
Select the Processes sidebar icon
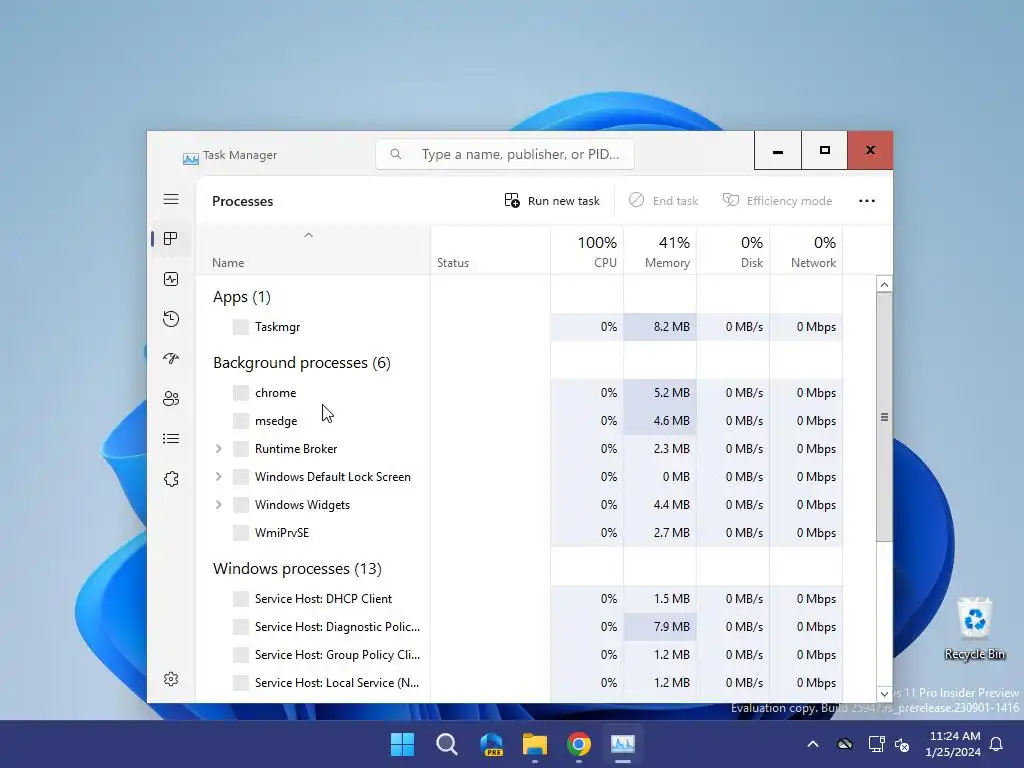pos(171,239)
